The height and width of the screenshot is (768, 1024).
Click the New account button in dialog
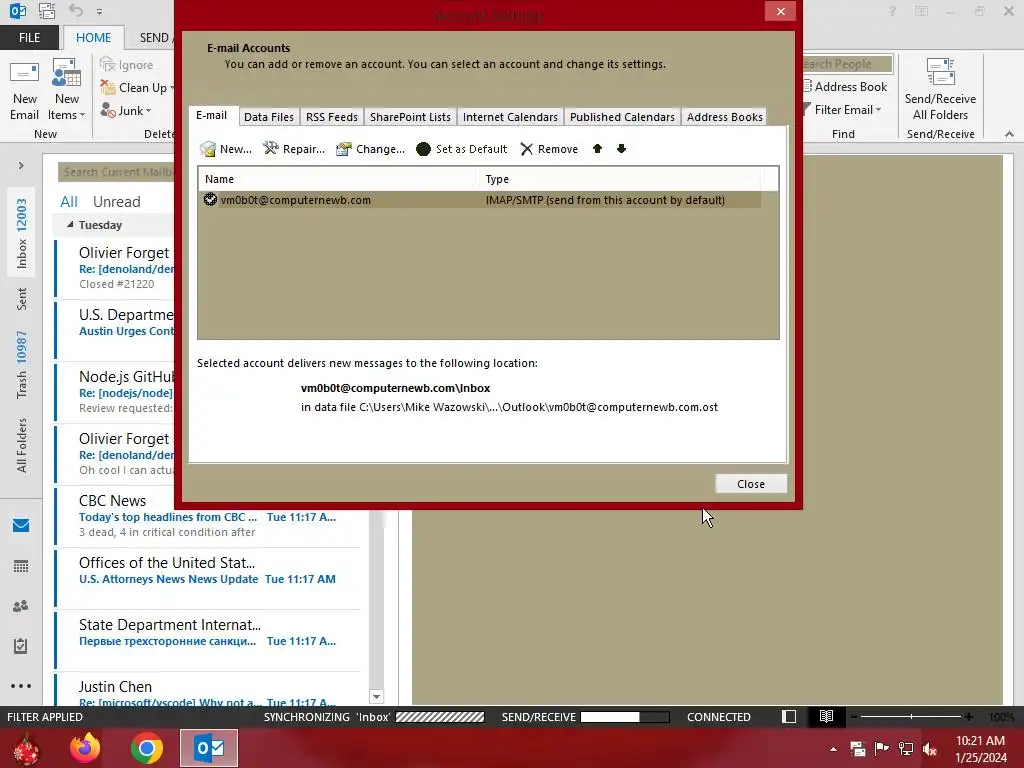[x=226, y=149]
